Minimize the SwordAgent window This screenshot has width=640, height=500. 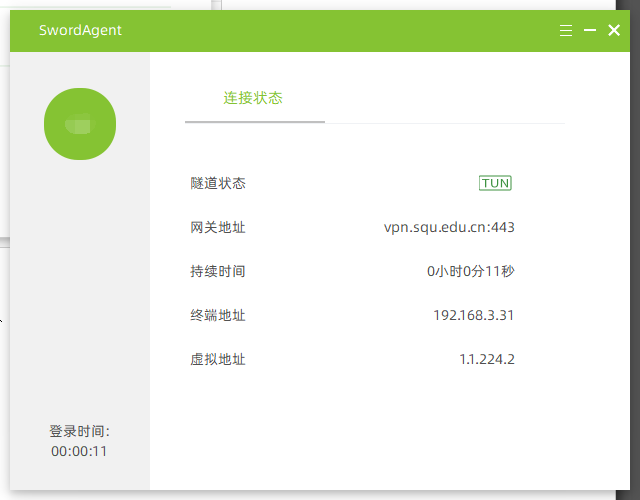[590, 31]
